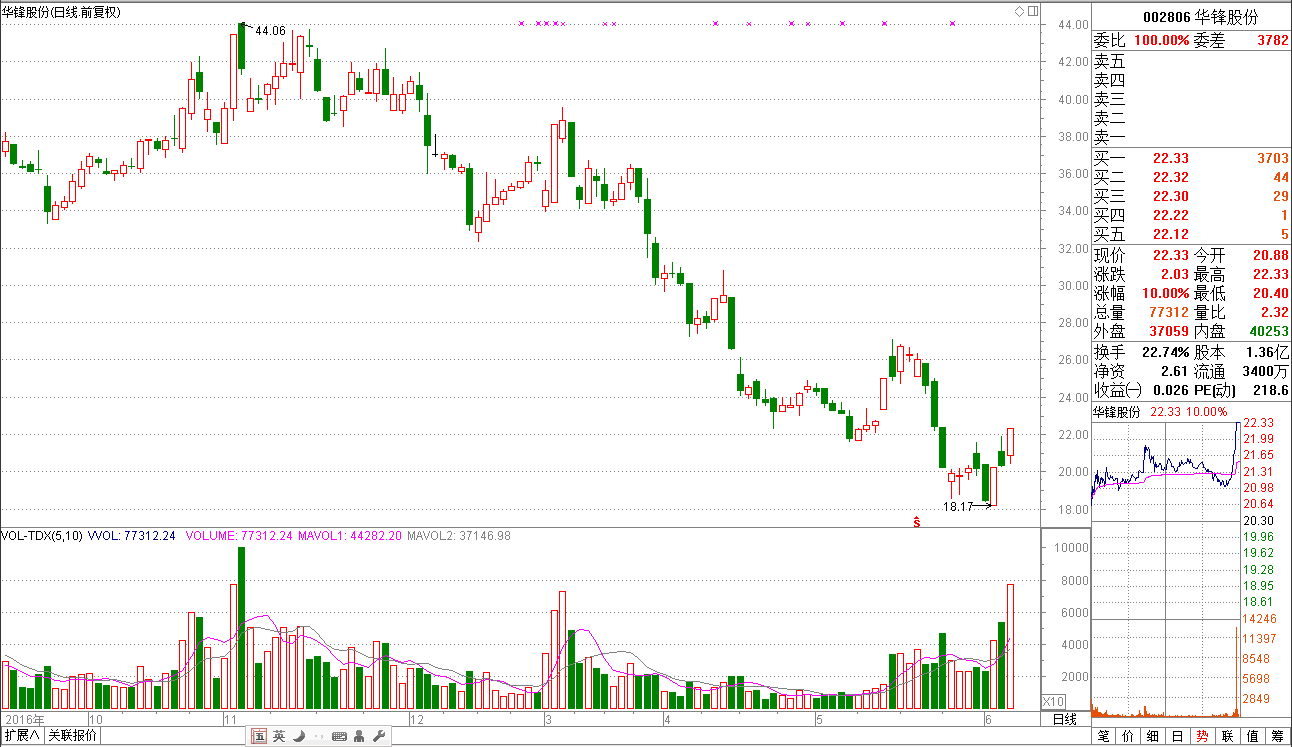Click the 日线 period selector

[x=1065, y=719]
